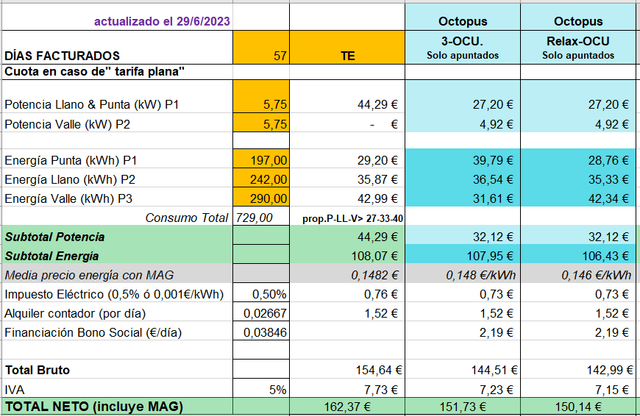Select TE TOTAL NETO 162,37 €
The image size is (640, 416).
click(x=347, y=406)
